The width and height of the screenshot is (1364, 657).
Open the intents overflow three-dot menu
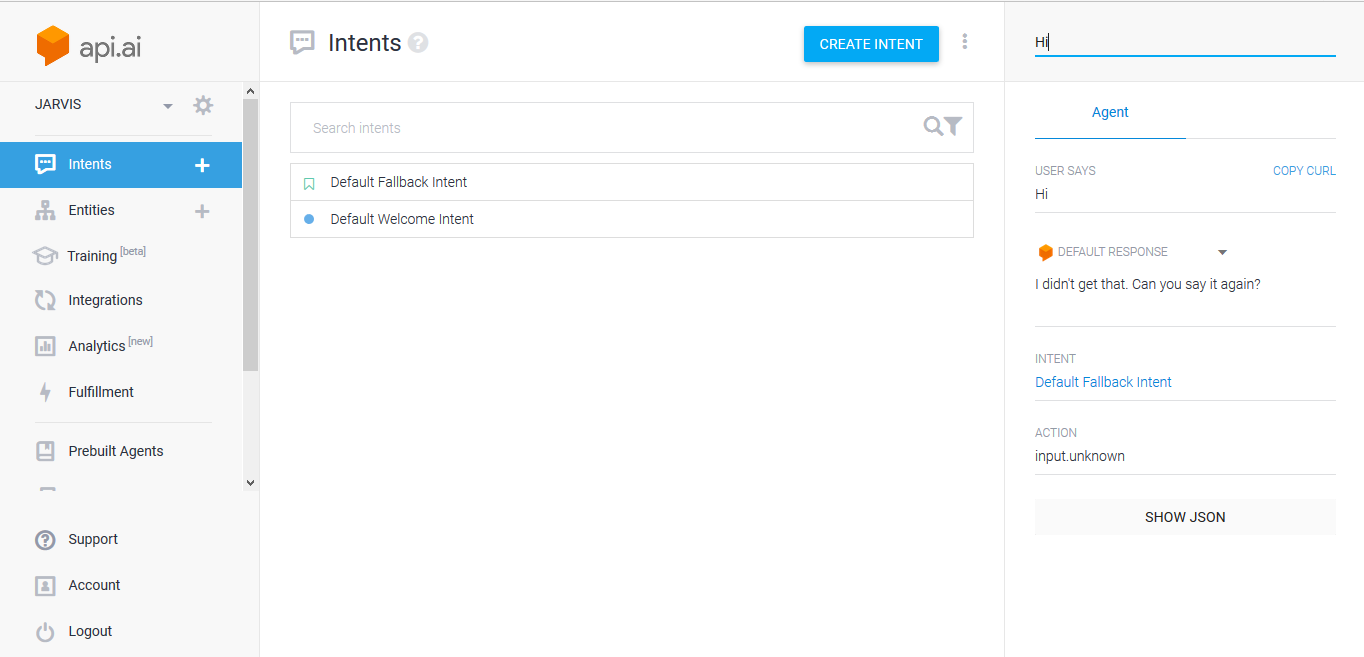click(964, 41)
